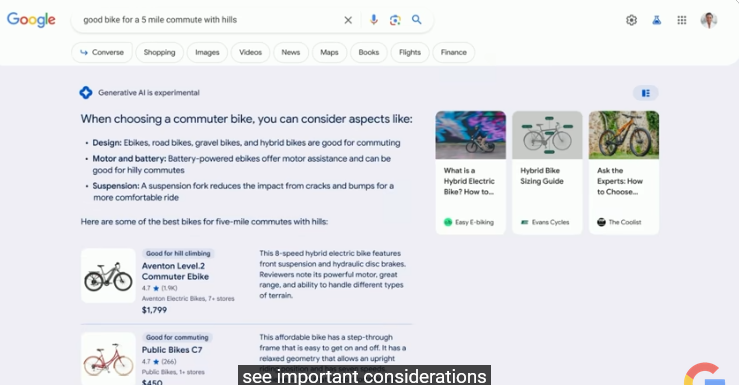Switch to the Books tab
Image resolution: width=739 pixels, height=385 pixels.
click(369, 52)
